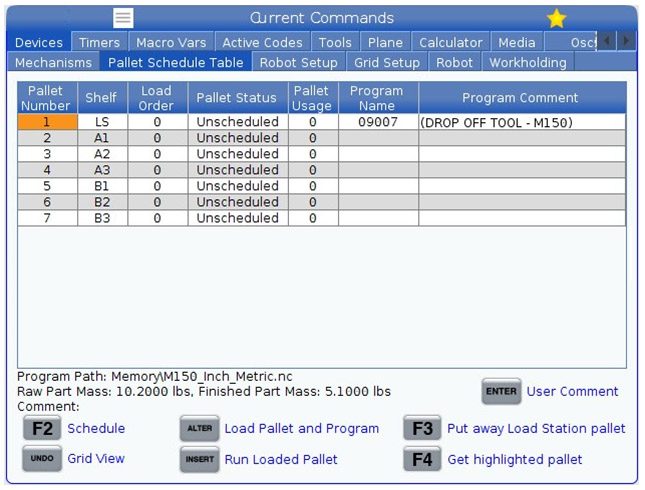This screenshot has width=645, height=490.
Task: Click the hamburger menu icon in title bar
Action: tap(123, 18)
